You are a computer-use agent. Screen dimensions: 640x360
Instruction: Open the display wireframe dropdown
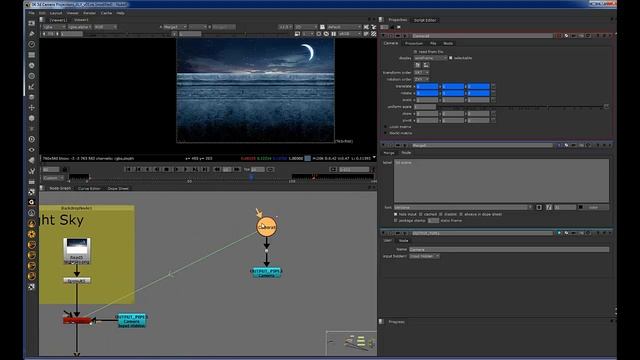point(431,58)
